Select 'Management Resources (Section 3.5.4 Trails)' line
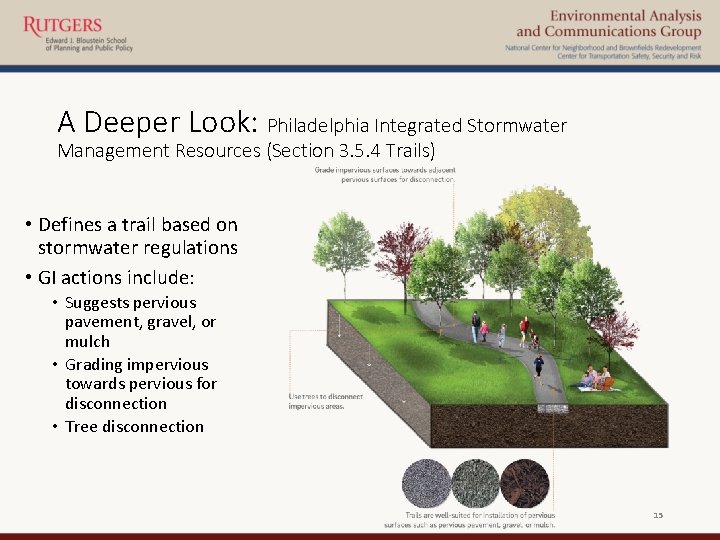Screen dimensions: 720x540 pos(246,151)
